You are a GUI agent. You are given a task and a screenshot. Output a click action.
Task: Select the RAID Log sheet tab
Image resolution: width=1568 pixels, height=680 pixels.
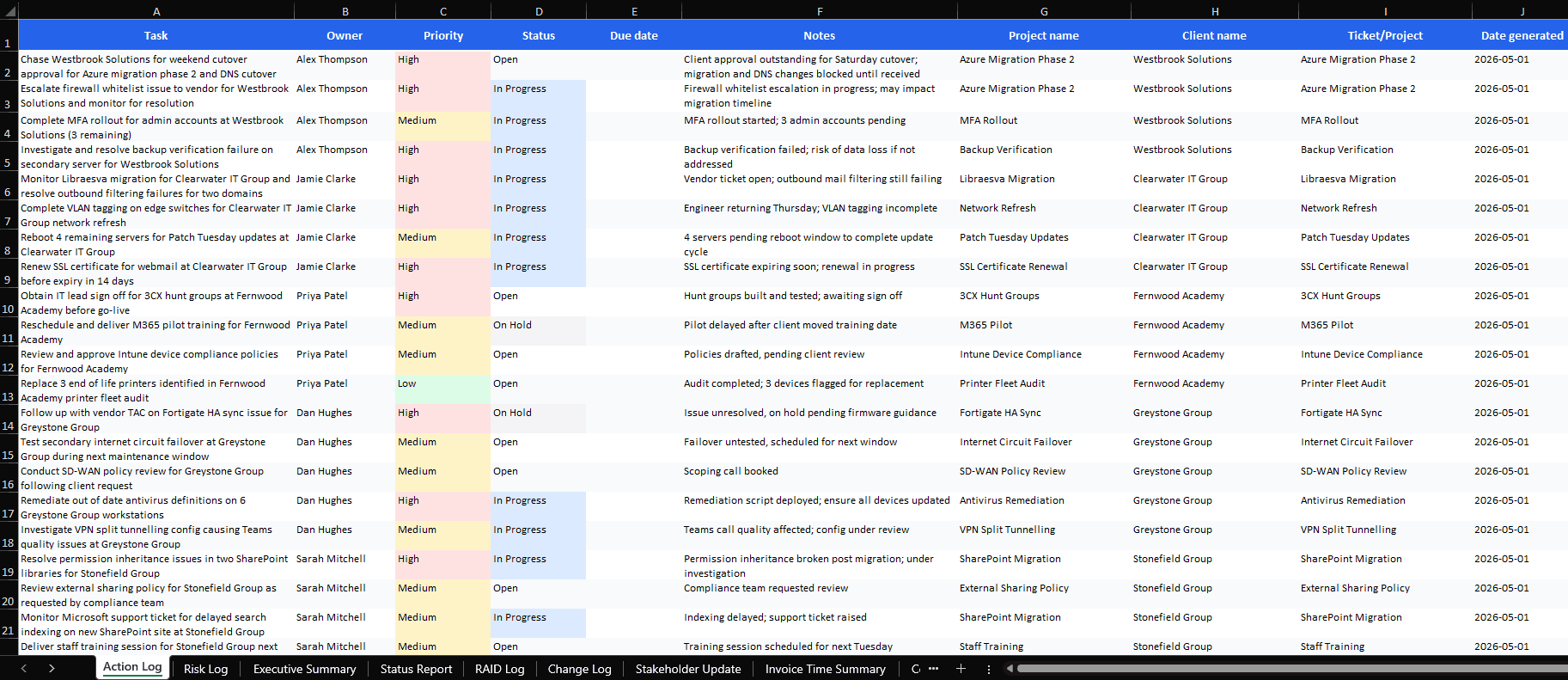point(499,669)
